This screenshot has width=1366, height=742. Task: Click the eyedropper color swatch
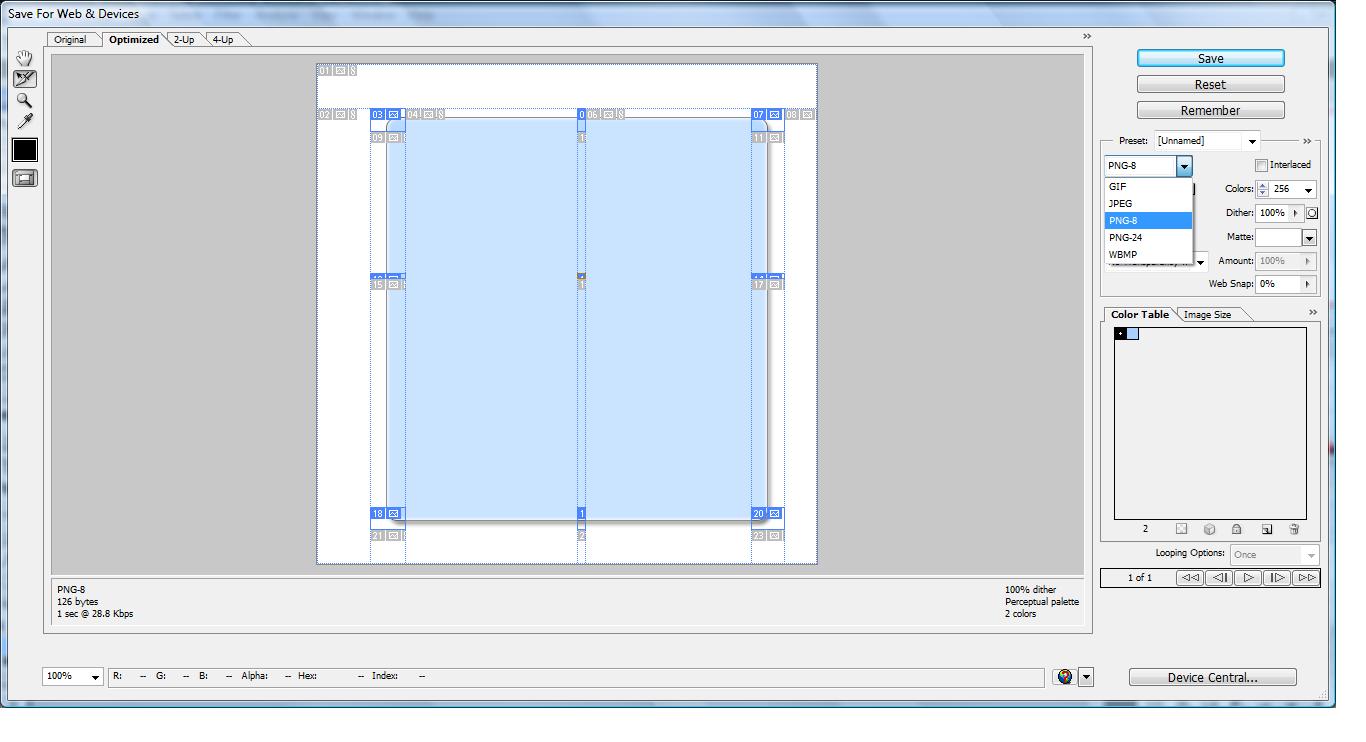pyautogui.click(x=24, y=149)
